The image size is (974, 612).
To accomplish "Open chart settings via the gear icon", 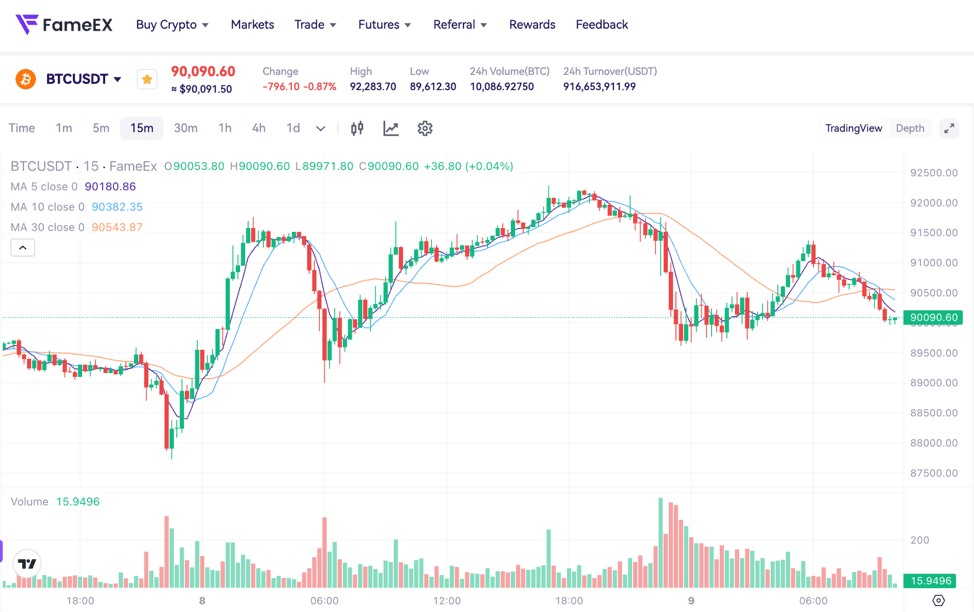I will point(424,128).
